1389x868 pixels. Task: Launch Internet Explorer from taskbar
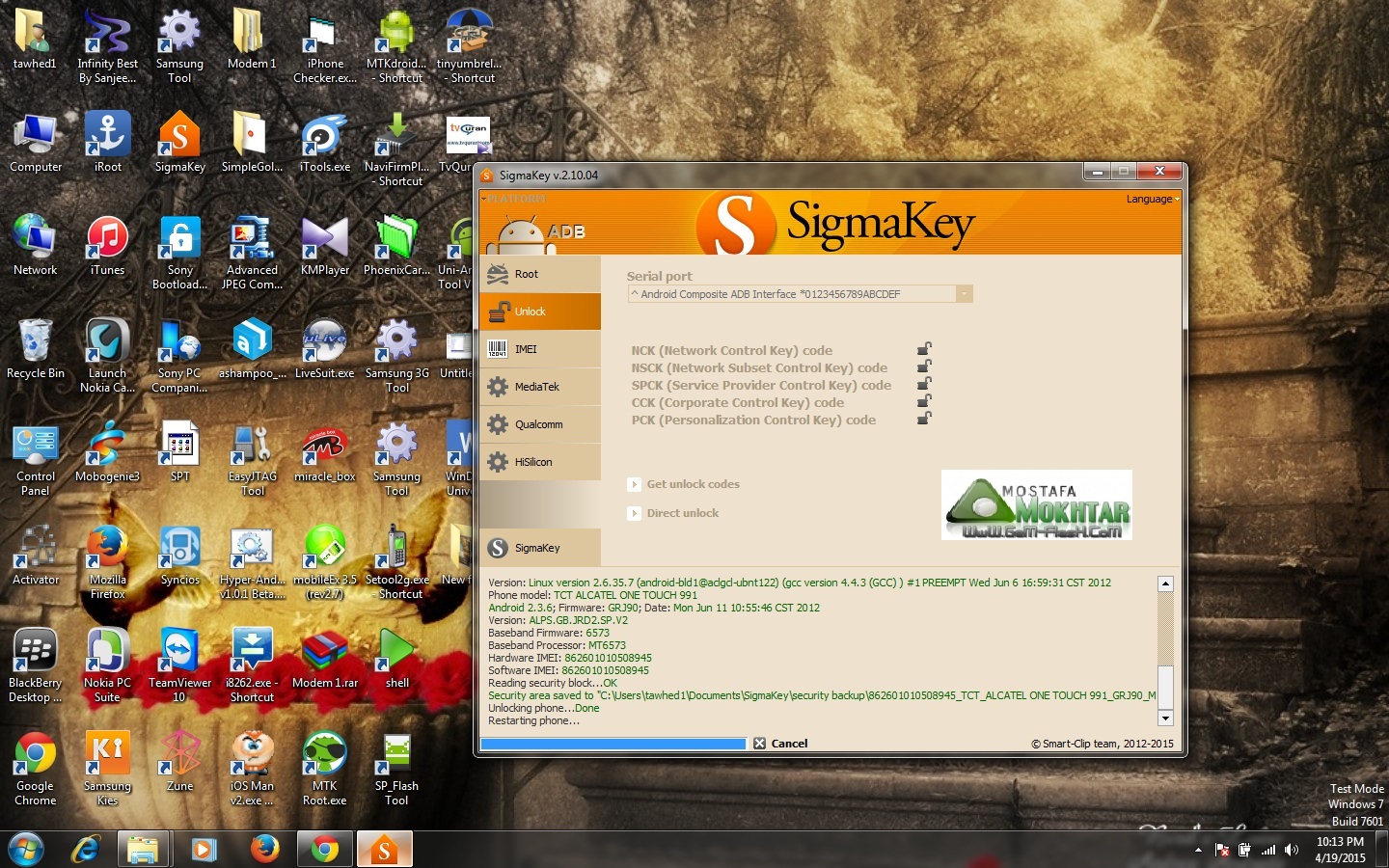pos(87,850)
